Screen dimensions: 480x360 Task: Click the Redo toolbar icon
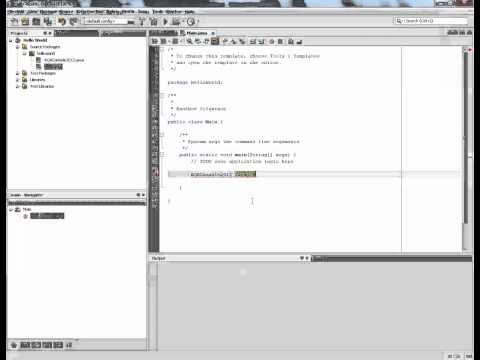point(73,22)
